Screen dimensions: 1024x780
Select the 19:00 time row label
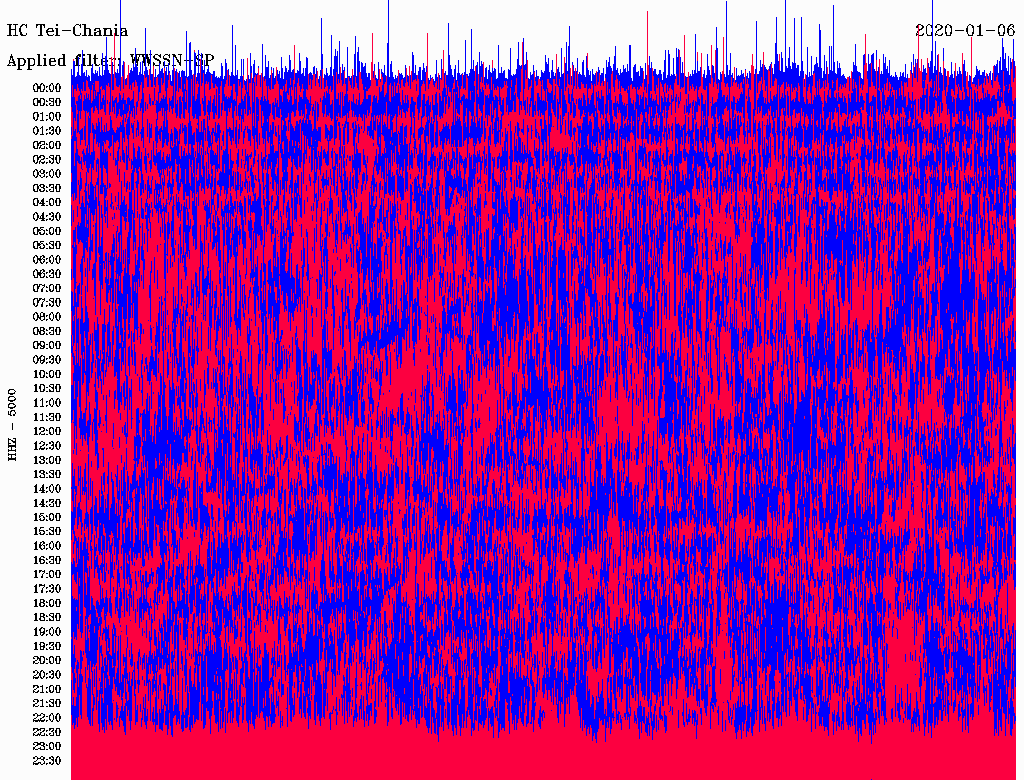[x=47, y=632]
